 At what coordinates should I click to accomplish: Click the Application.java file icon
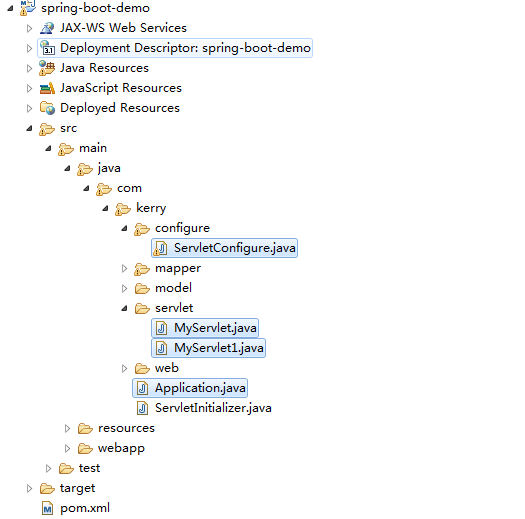pos(143,388)
